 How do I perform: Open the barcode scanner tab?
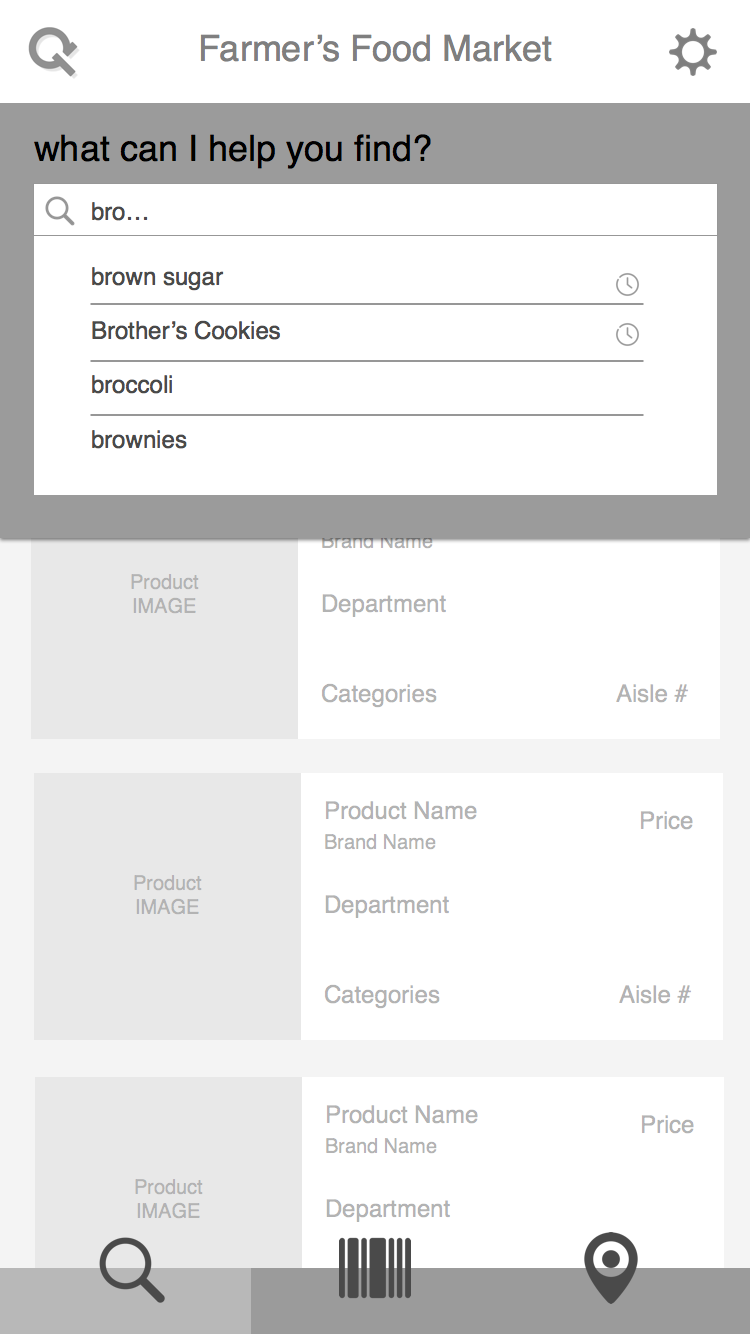[x=375, y=1268]
